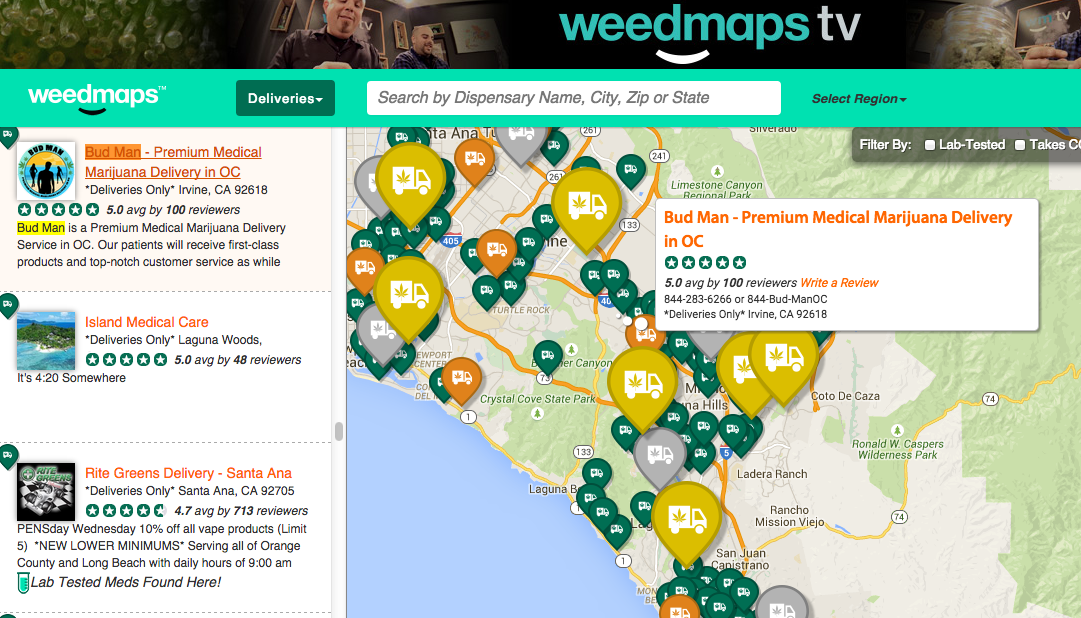
Task: Select gray truck marker left of Newport Center label
Action: point(381,333)
